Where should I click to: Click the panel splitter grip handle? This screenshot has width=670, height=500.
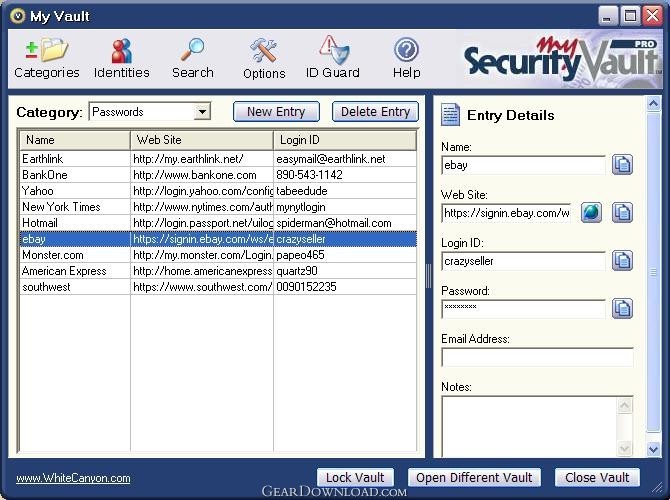point(429,276)
